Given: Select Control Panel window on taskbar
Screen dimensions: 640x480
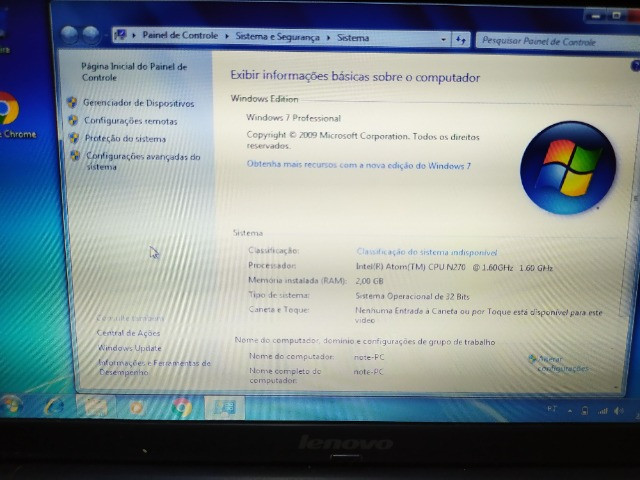Looking at the screenshot, I should point(224,407).
